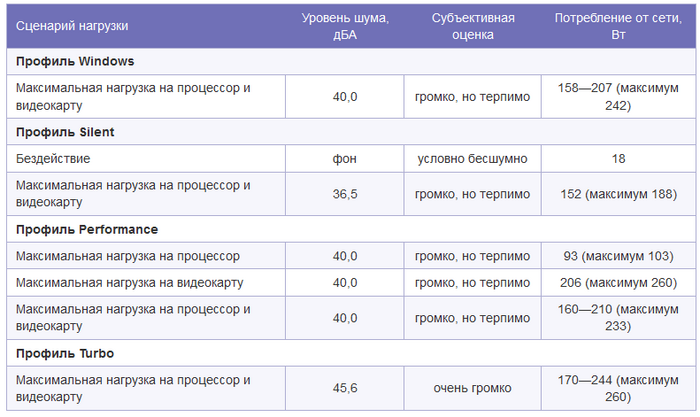Screen dimensions: 700x417
Task: Click the "Профиль Windows" section row
Action: pyautogui.click(x=351, y=61)
